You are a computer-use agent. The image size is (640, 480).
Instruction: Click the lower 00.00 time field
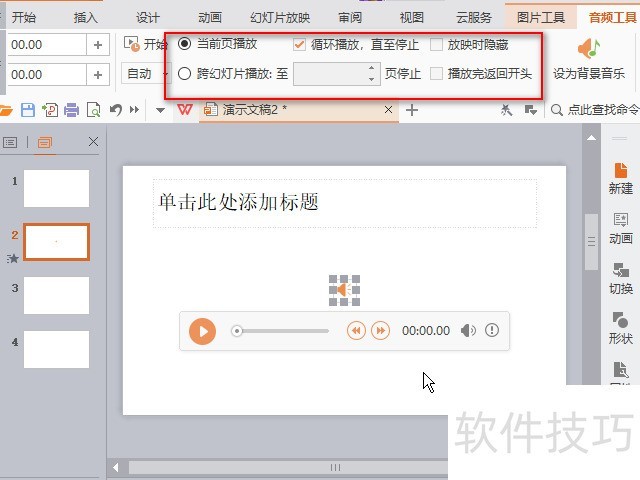tap(47, 75)
